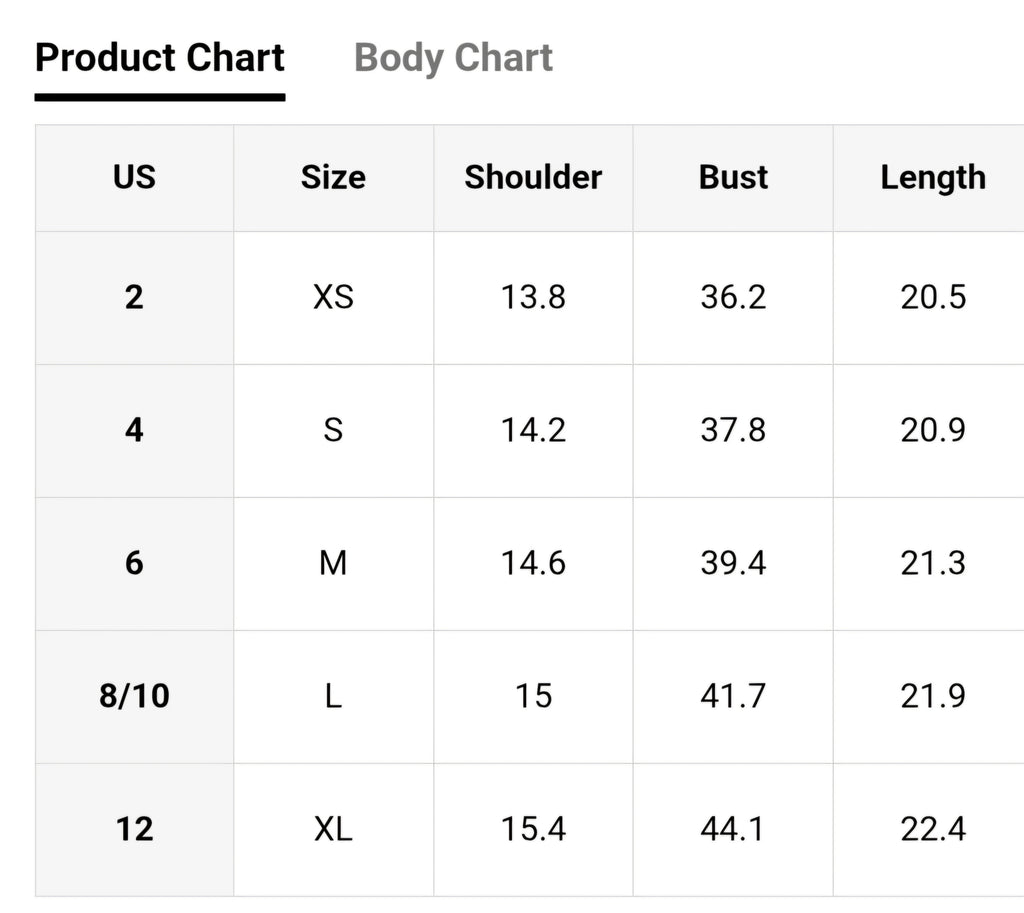The width and height of the screenshot is (1024, 913).
Task: Click the Shoulder column header
Action: pyautogui.click(x=533, y=177)
